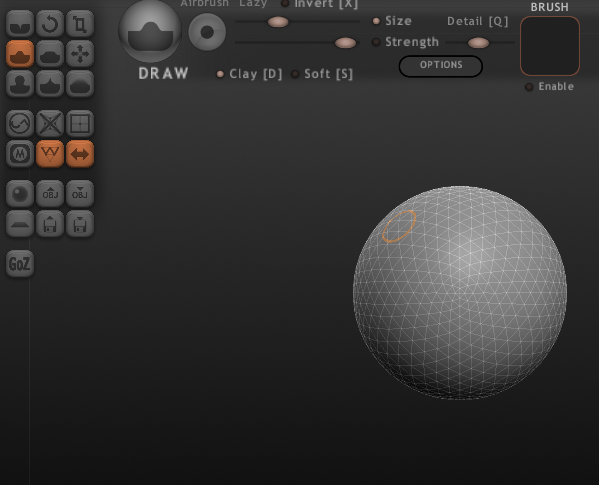Click the Export OBJ icon
Image resolution: width=599 pixels, height=485 pixels.
coord(80,194)
